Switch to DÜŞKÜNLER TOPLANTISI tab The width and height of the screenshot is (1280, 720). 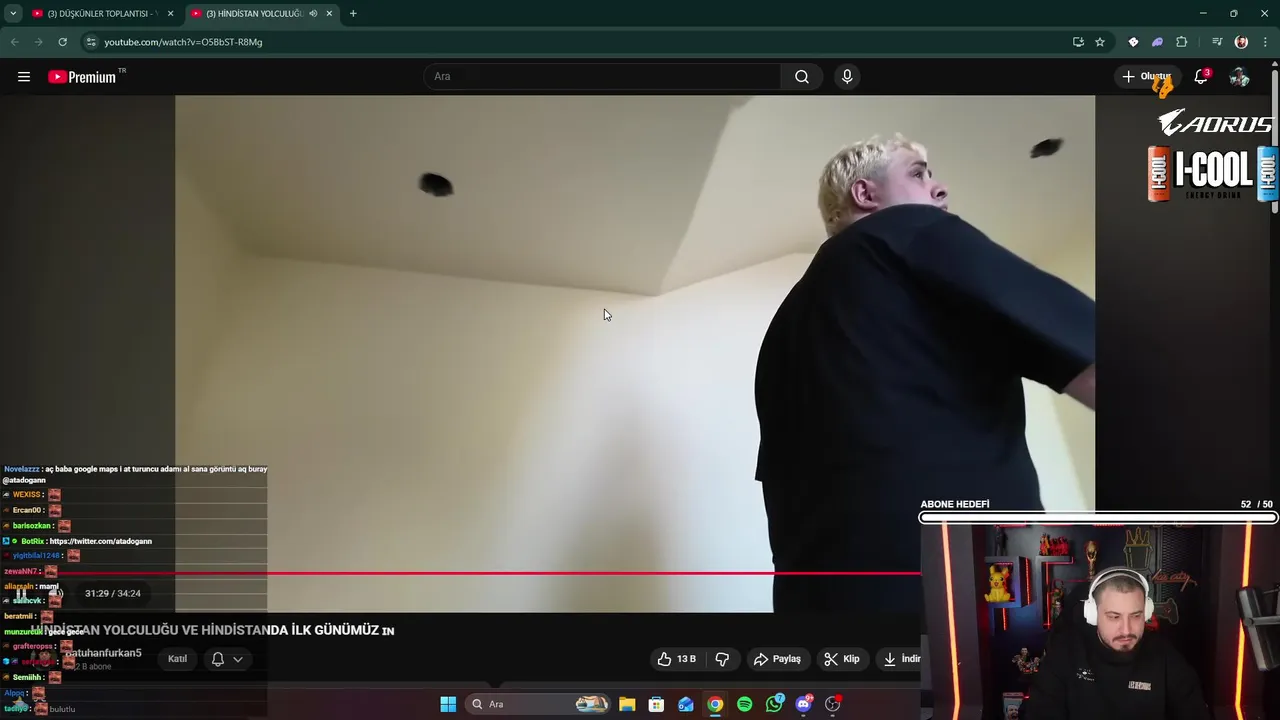click(101, 14)
